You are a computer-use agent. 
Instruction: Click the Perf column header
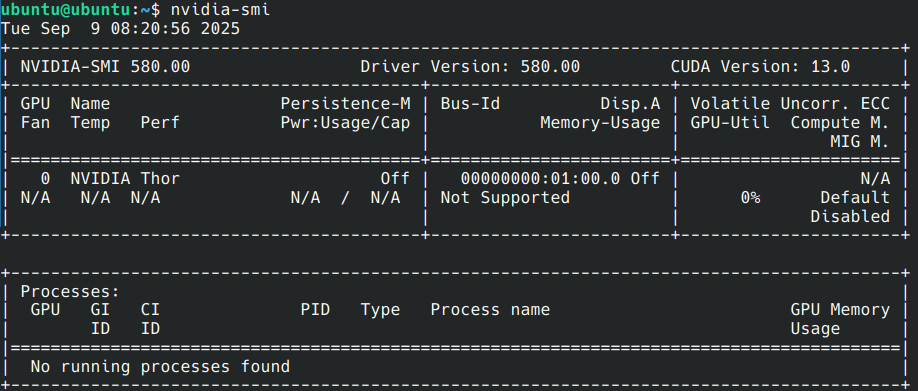(x=160, y=122)
